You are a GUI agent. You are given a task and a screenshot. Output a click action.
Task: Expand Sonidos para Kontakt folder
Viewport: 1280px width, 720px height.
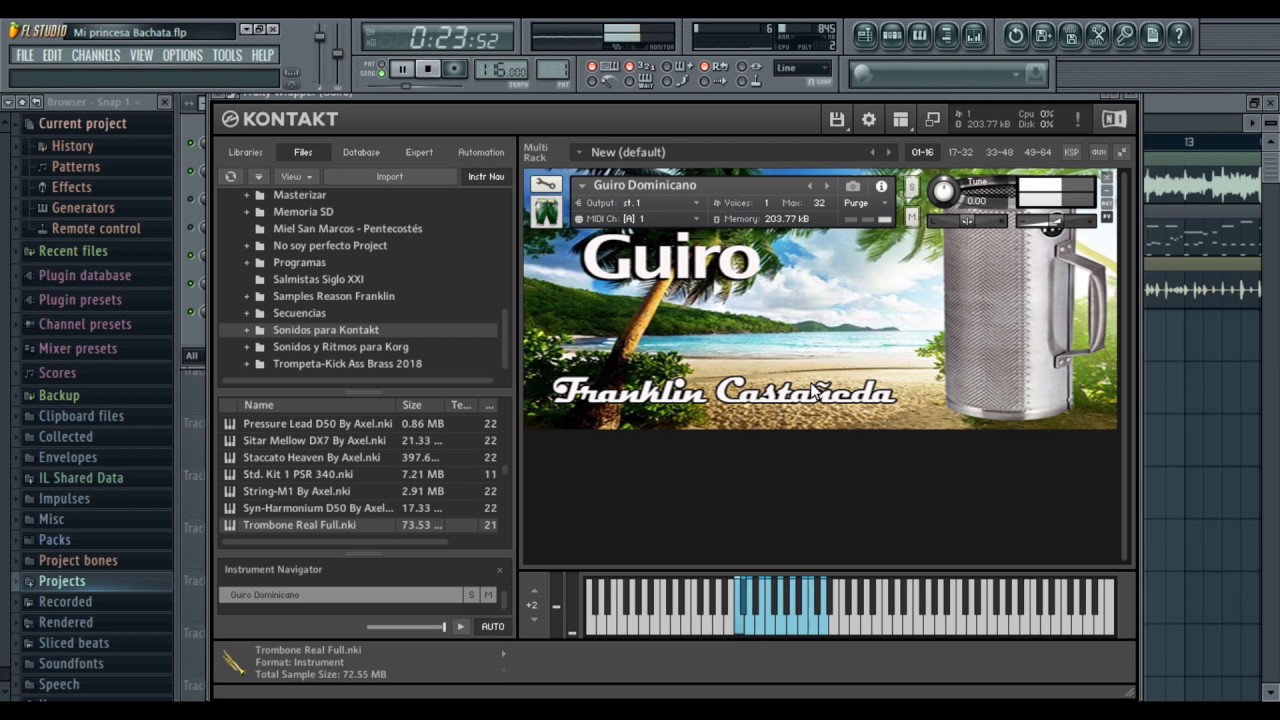click(247, 330)
